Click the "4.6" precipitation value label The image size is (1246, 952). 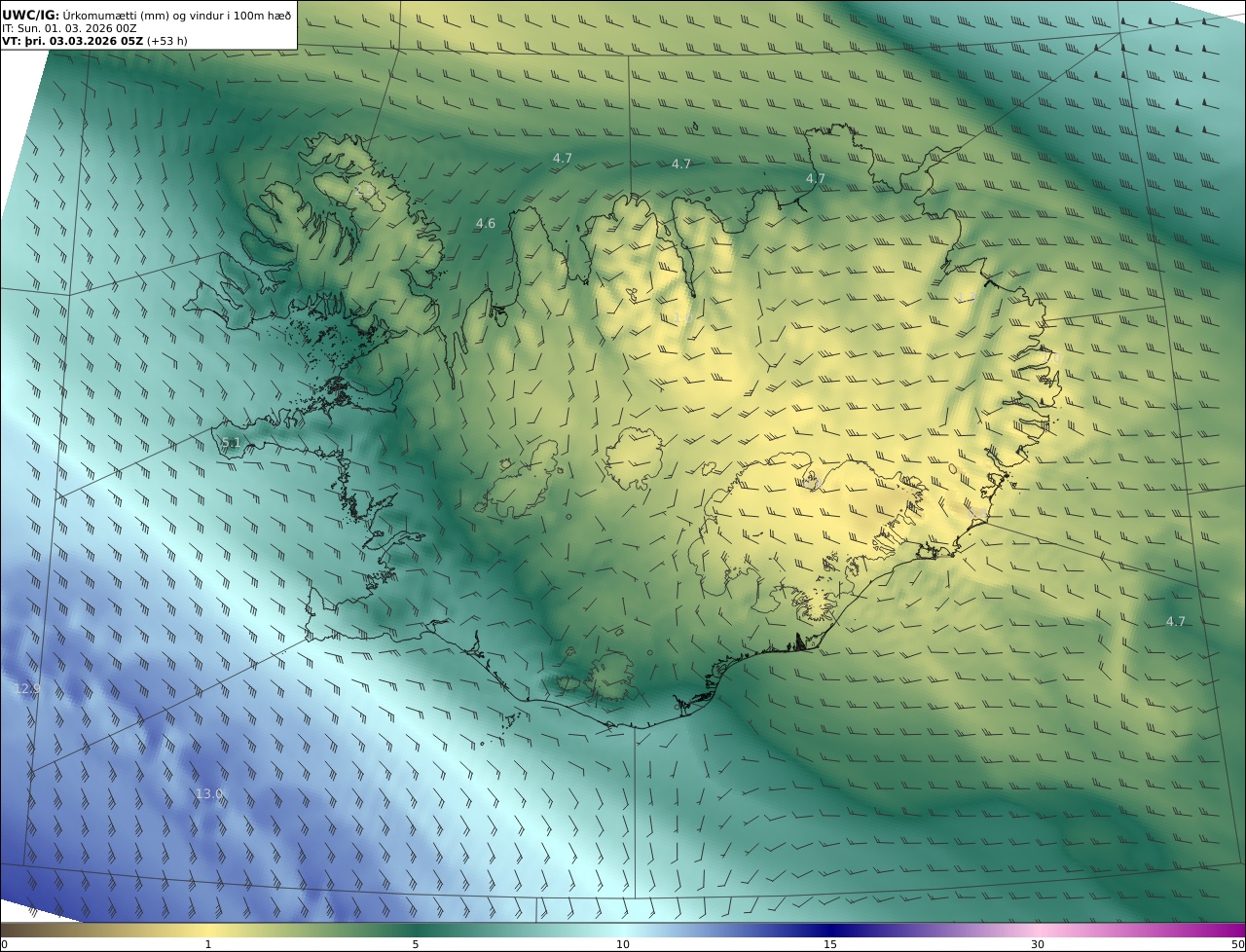pos(485,224)
